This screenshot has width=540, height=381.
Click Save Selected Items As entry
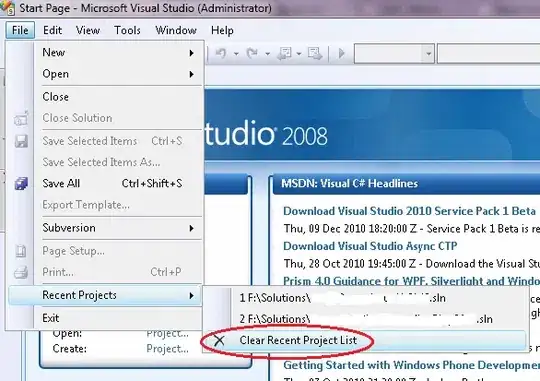(x=118, y=162)
